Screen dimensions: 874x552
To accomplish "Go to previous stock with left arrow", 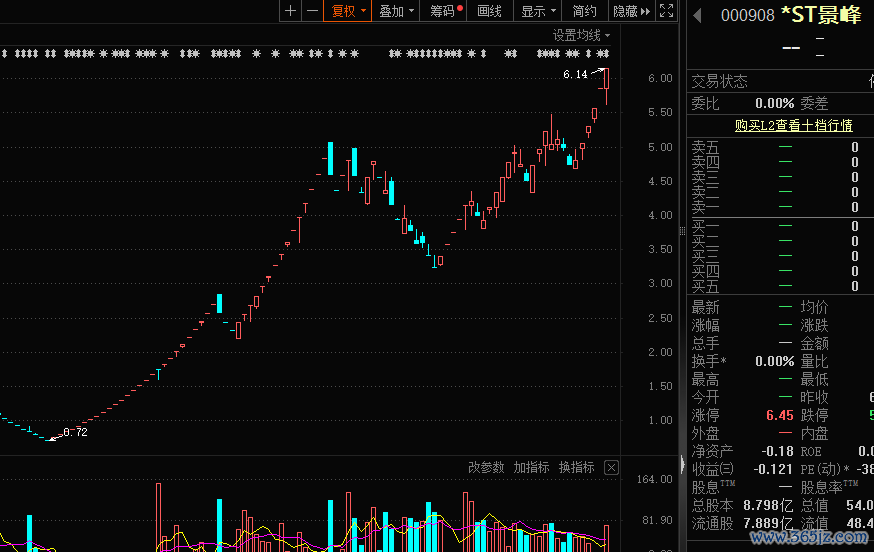I will tap(697, 15).
